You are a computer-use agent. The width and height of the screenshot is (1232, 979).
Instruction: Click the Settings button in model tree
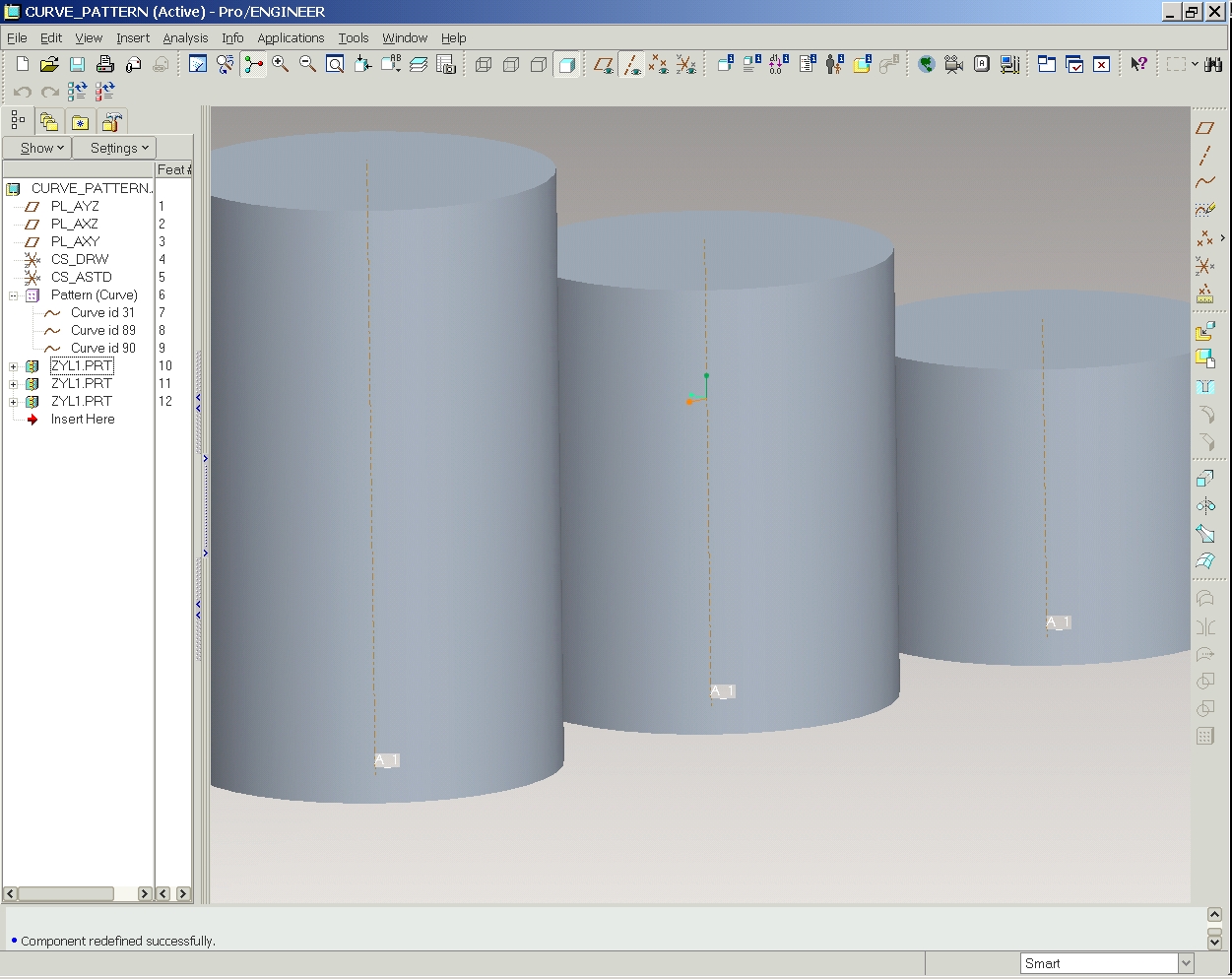point(114,148)
